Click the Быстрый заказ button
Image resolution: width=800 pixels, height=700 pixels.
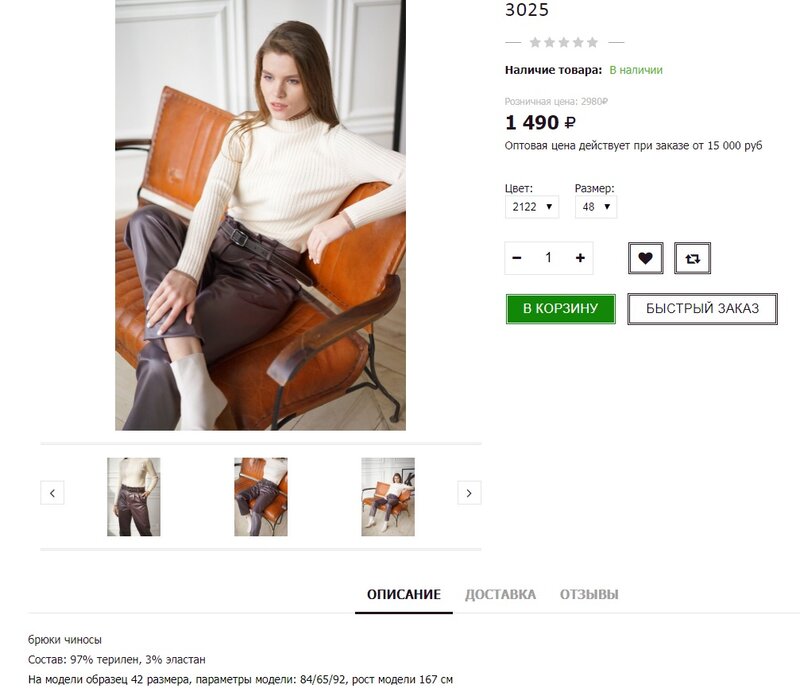(703, 309)
